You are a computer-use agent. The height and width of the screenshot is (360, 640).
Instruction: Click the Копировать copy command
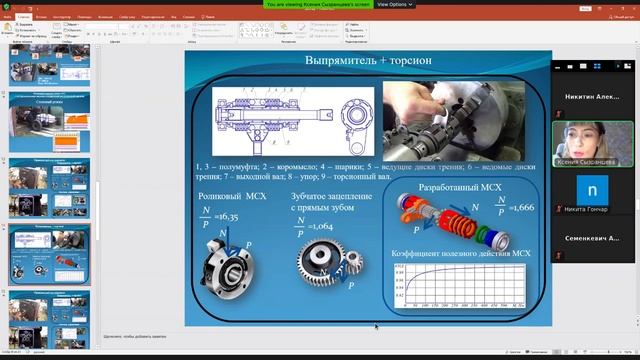pos(26,30)
